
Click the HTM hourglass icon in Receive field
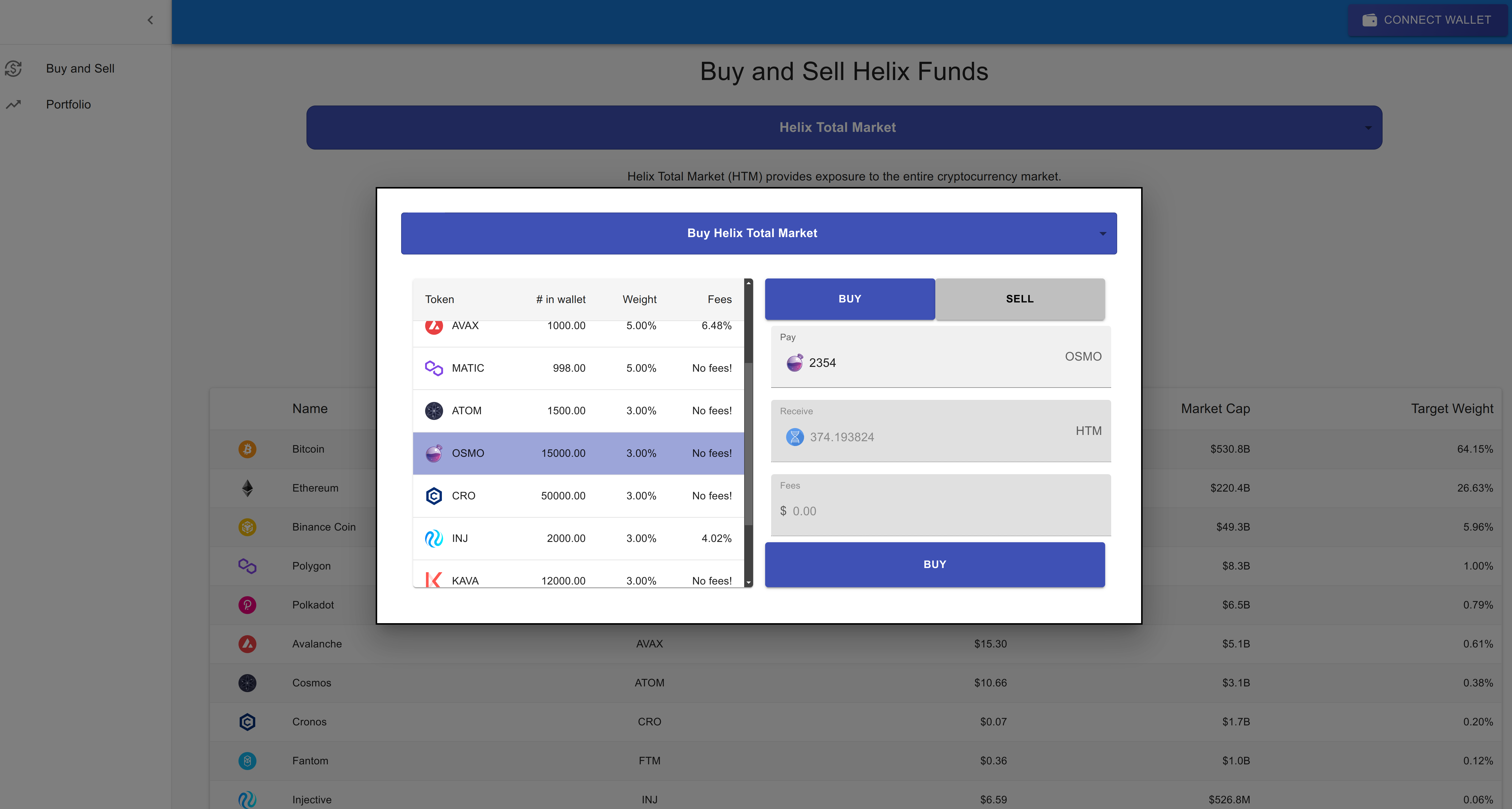pos(795,437)
